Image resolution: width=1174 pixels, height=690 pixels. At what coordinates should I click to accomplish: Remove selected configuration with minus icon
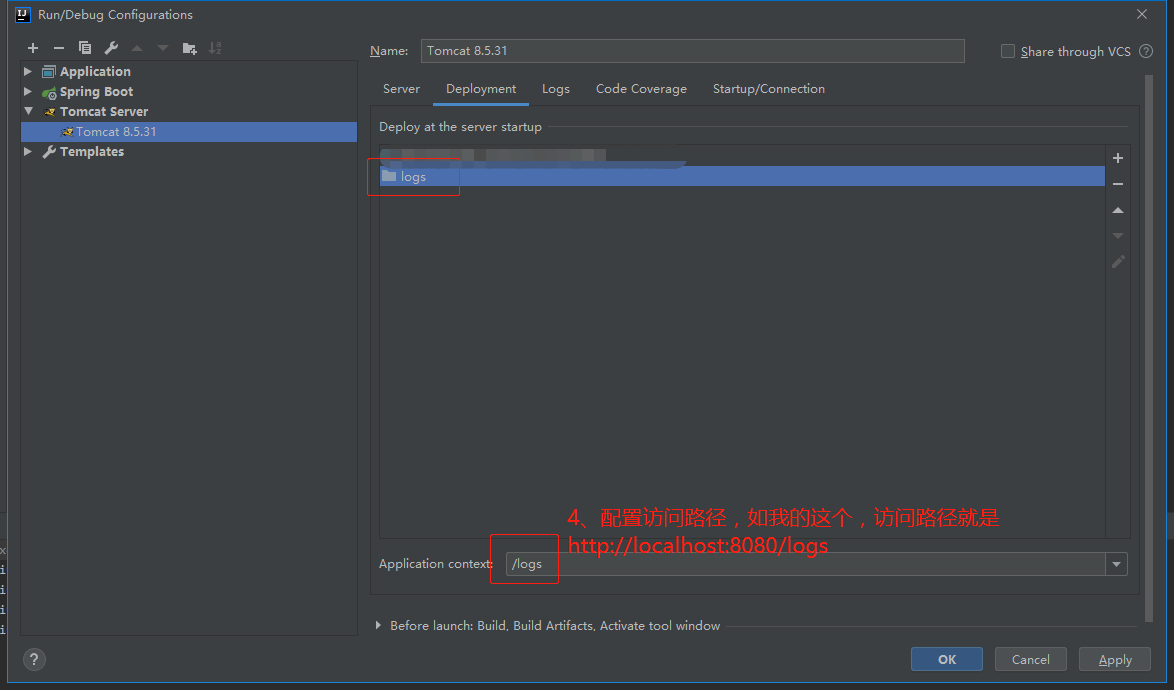58,48
